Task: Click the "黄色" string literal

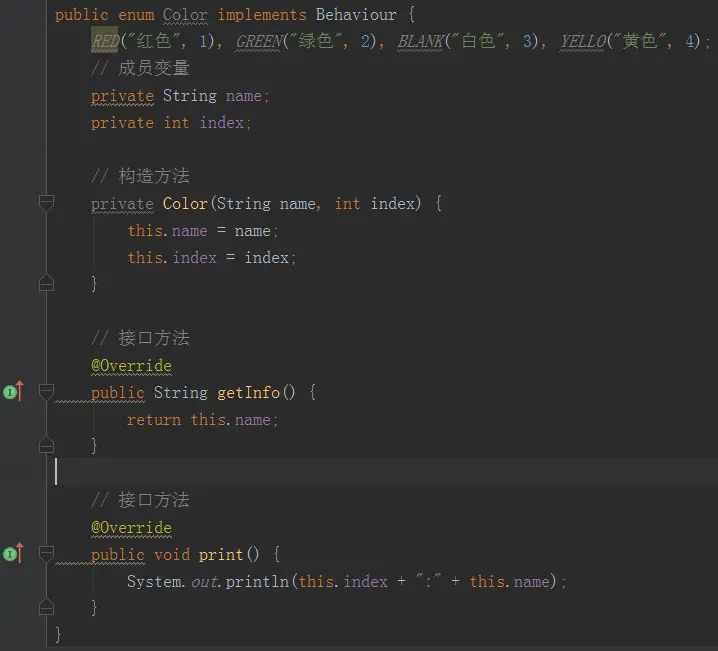Action: point(640,41)
